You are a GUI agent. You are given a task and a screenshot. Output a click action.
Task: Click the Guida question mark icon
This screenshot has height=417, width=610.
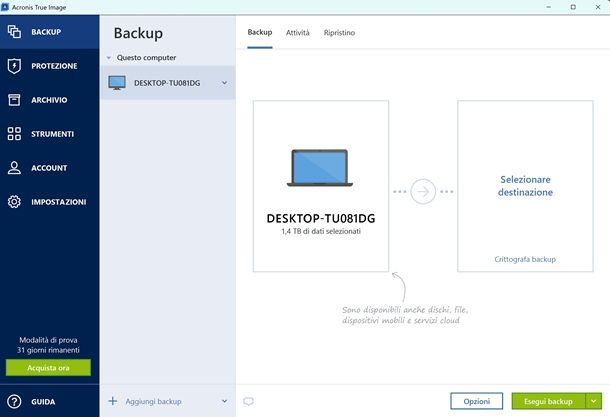(14, 401)
